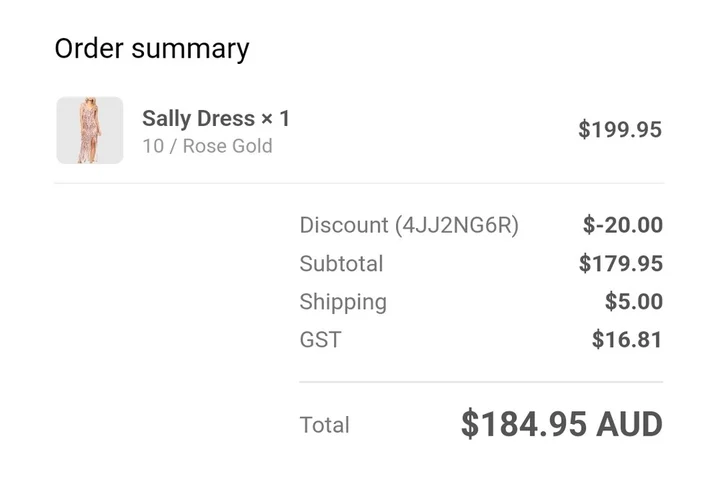
Task: Click the GST label
Action: point(320,340)
